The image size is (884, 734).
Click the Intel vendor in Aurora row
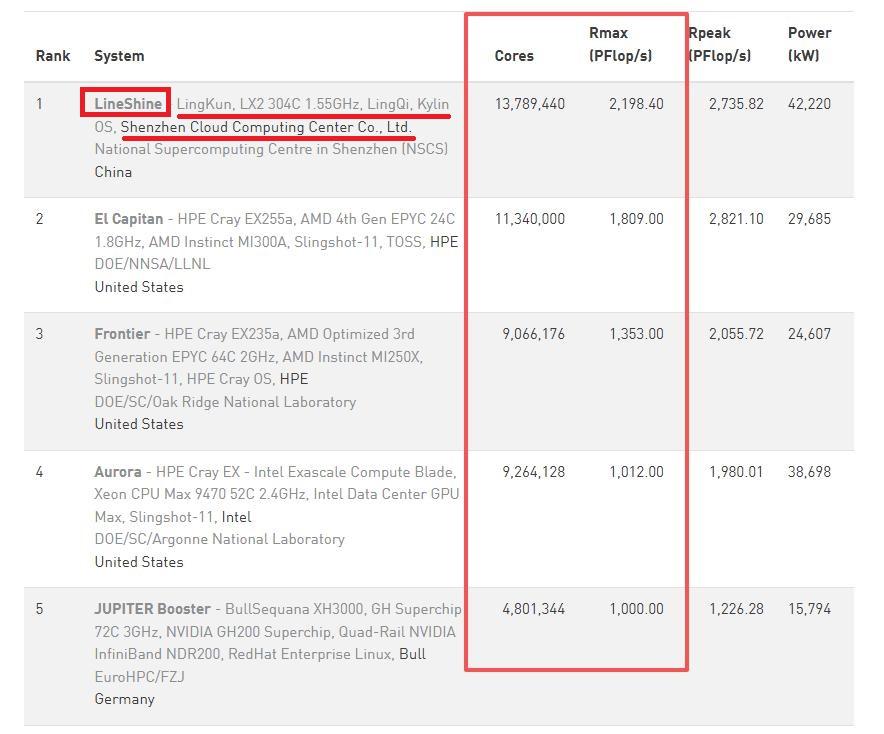[236, 517]
